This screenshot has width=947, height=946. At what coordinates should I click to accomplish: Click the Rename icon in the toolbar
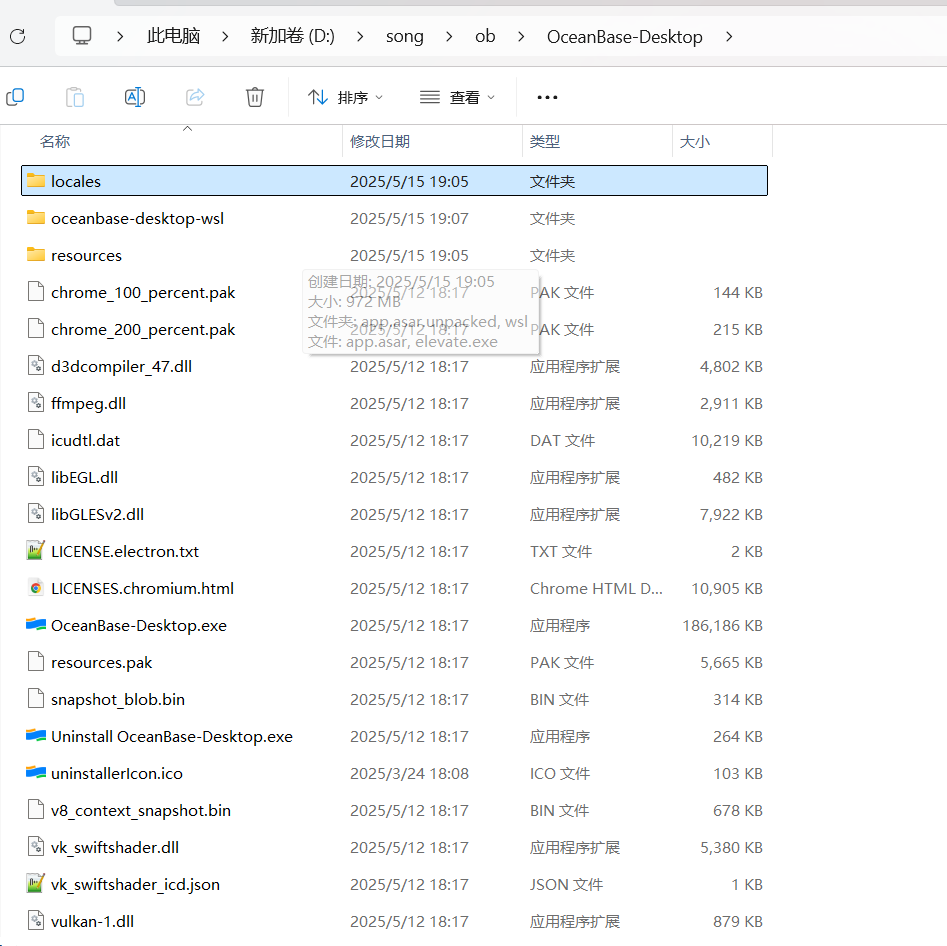[x=135, y=97]
